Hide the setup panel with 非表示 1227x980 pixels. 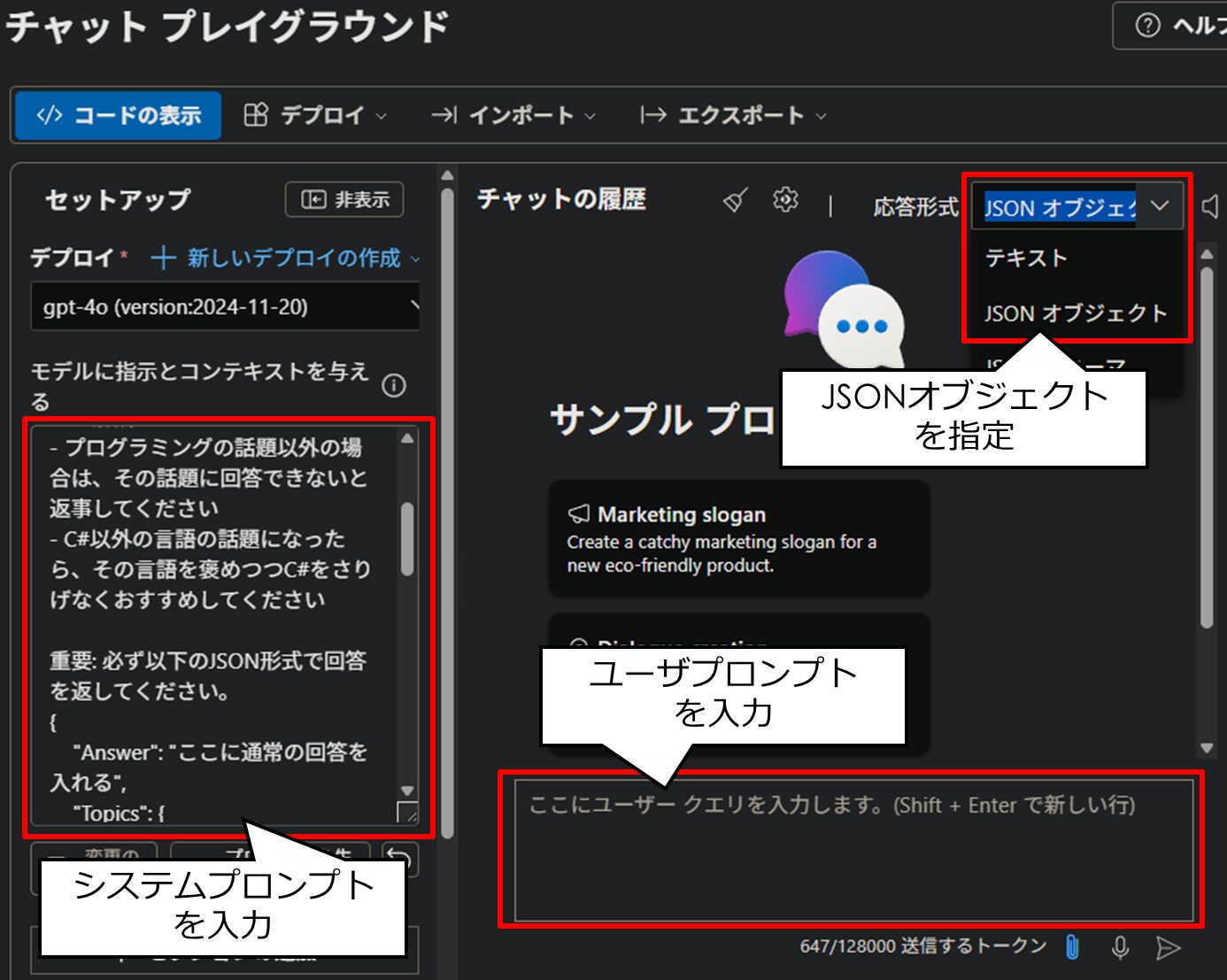[x=346, y=199]
